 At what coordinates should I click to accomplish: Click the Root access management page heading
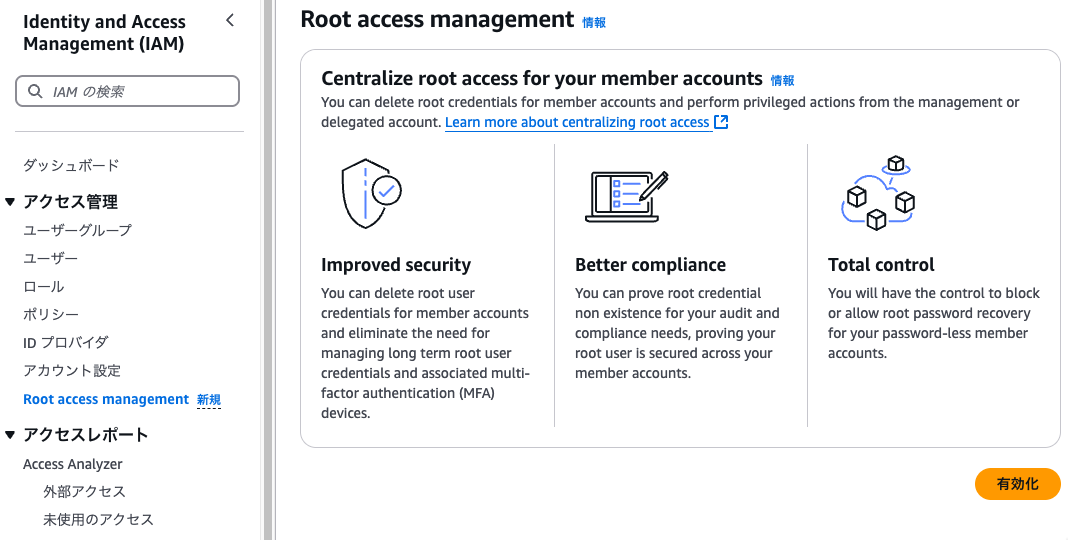(x=437, y=19)
